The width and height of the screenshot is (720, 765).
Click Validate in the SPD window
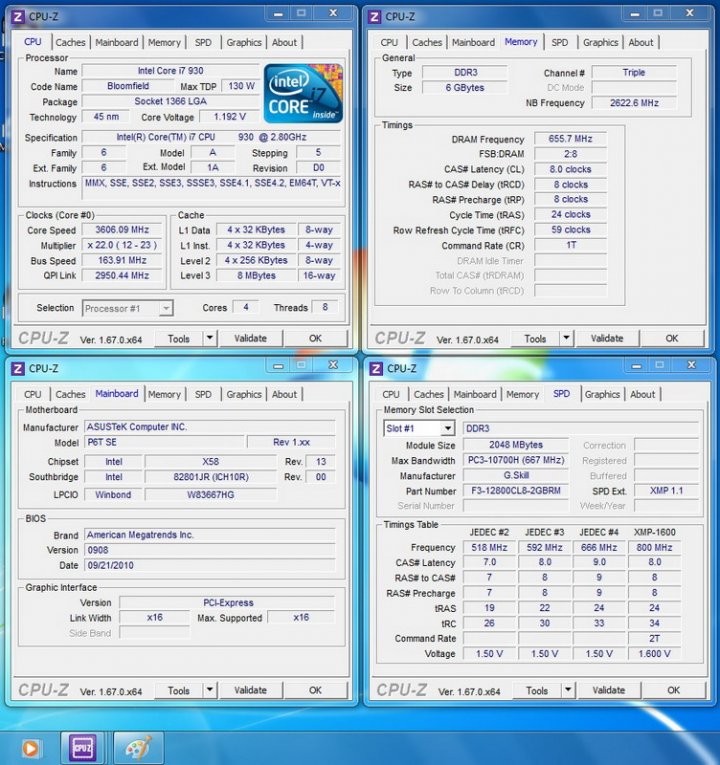pos(608,690)
